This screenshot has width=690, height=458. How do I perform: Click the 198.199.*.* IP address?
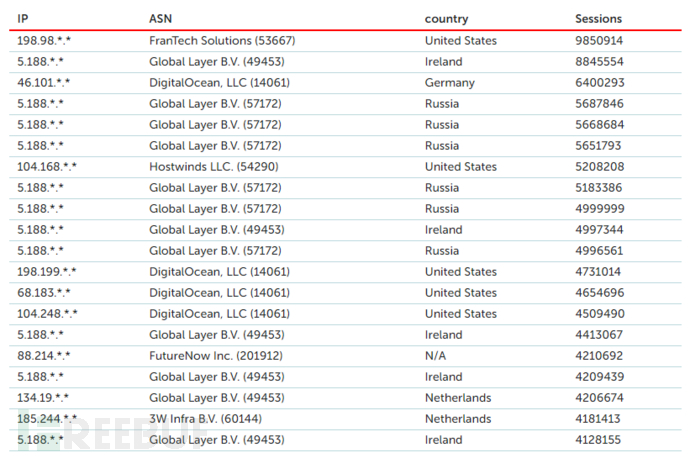point(47,272)
